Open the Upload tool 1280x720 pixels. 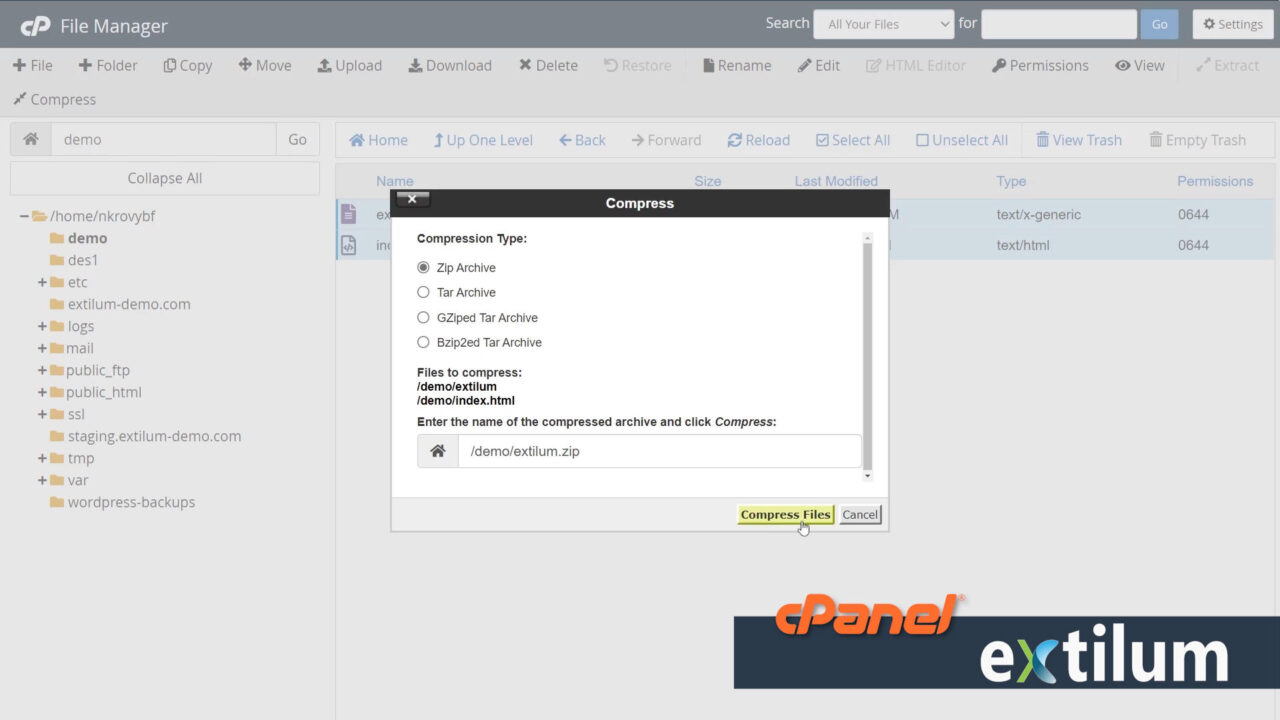pyautogui.click(x=349, y=65)
